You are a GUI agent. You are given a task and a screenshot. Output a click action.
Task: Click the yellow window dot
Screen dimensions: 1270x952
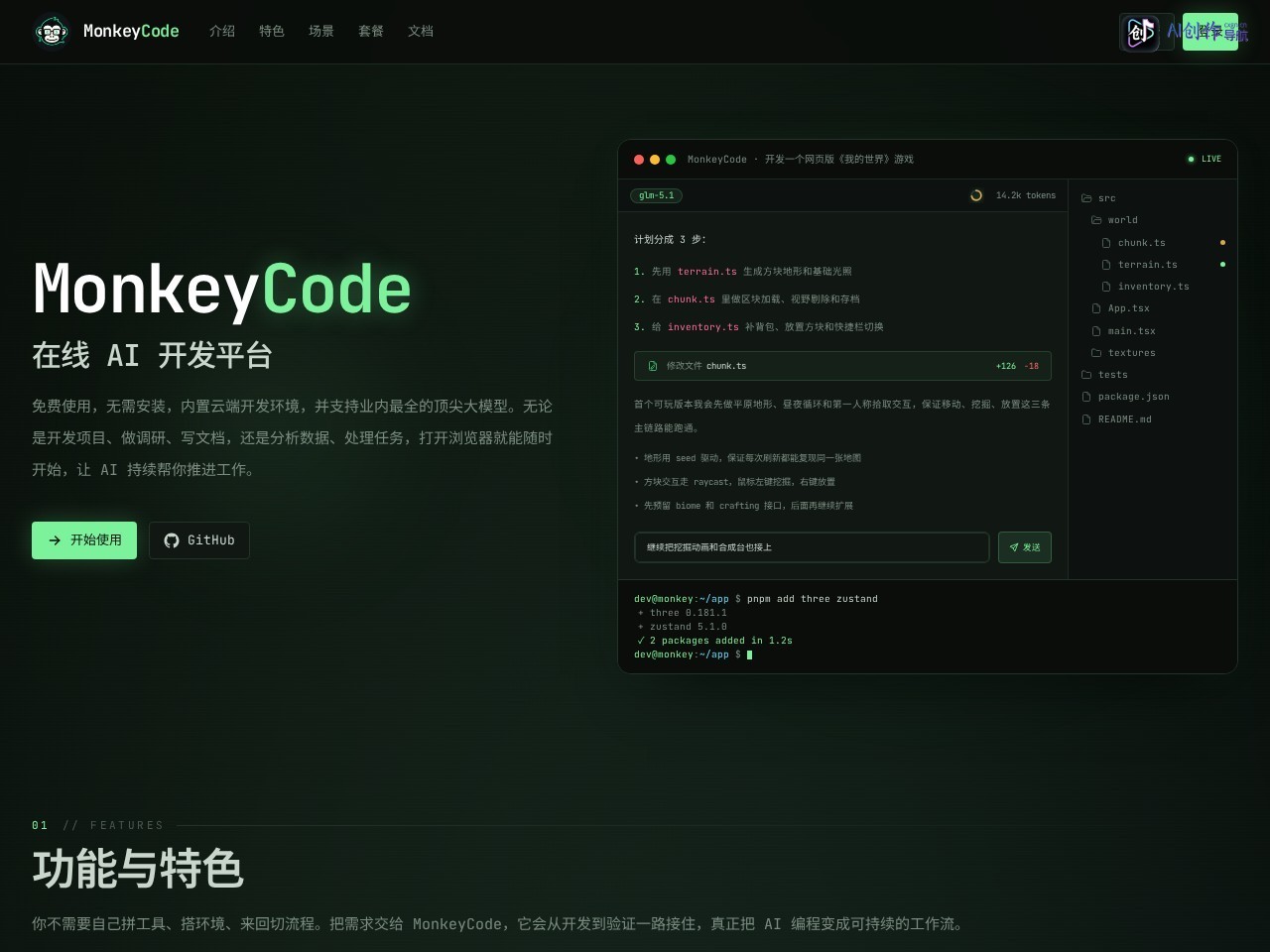pos(655,159)
